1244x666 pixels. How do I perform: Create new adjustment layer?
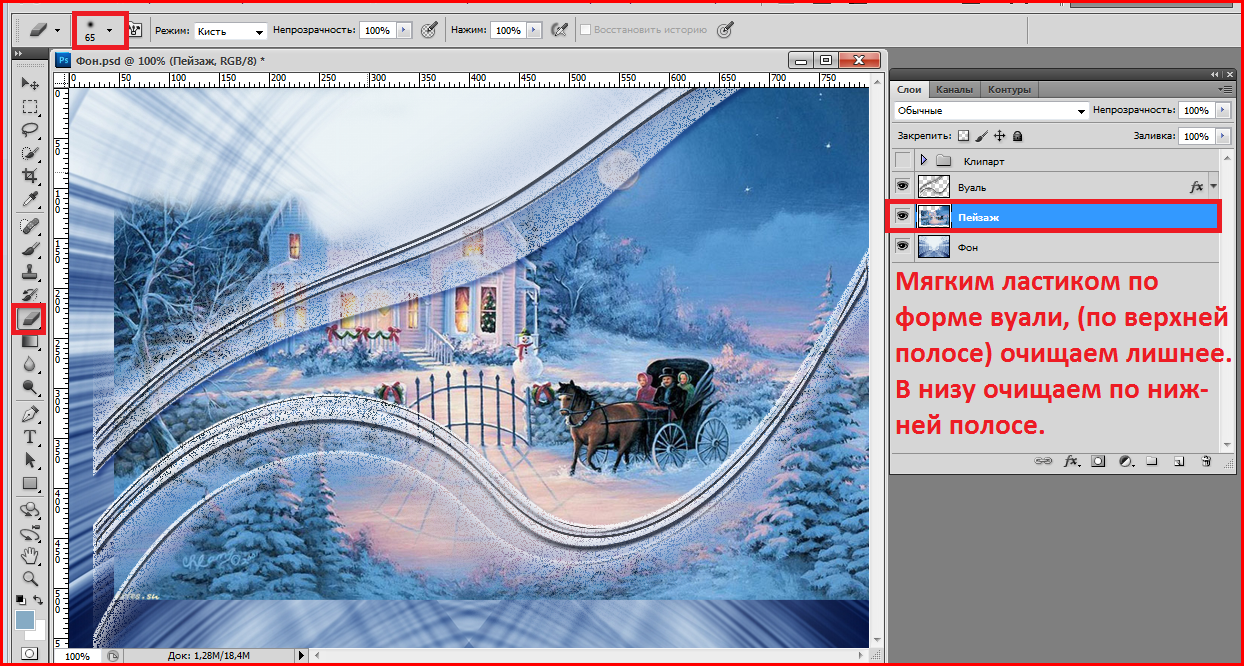click(x=1125, y=461)
